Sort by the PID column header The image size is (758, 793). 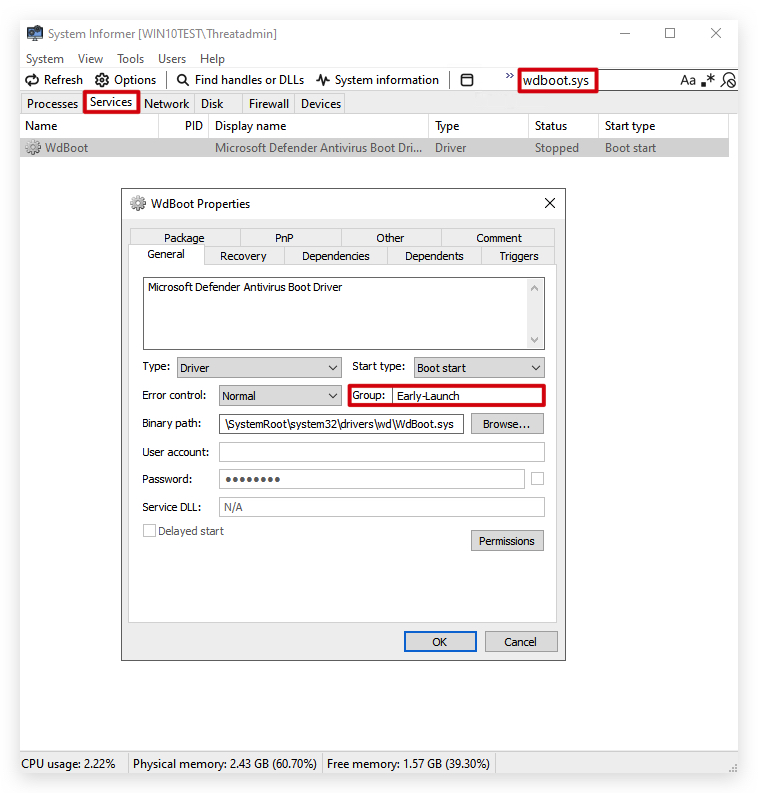click(184, 126)
